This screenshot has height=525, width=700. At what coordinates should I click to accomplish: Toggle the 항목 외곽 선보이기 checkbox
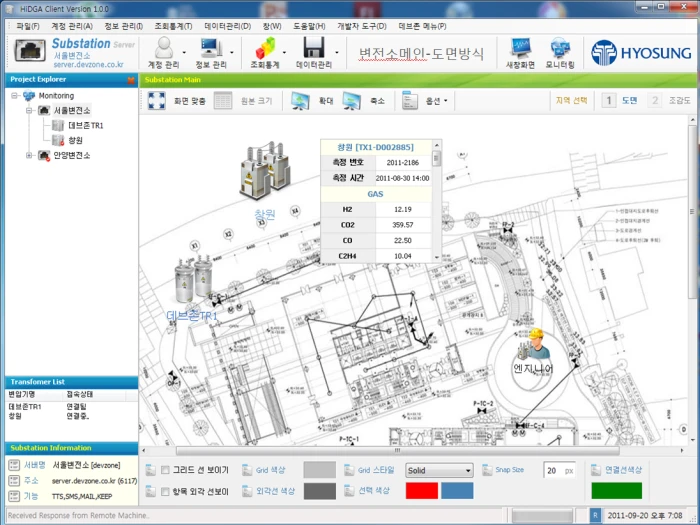(x=165, y=492)
